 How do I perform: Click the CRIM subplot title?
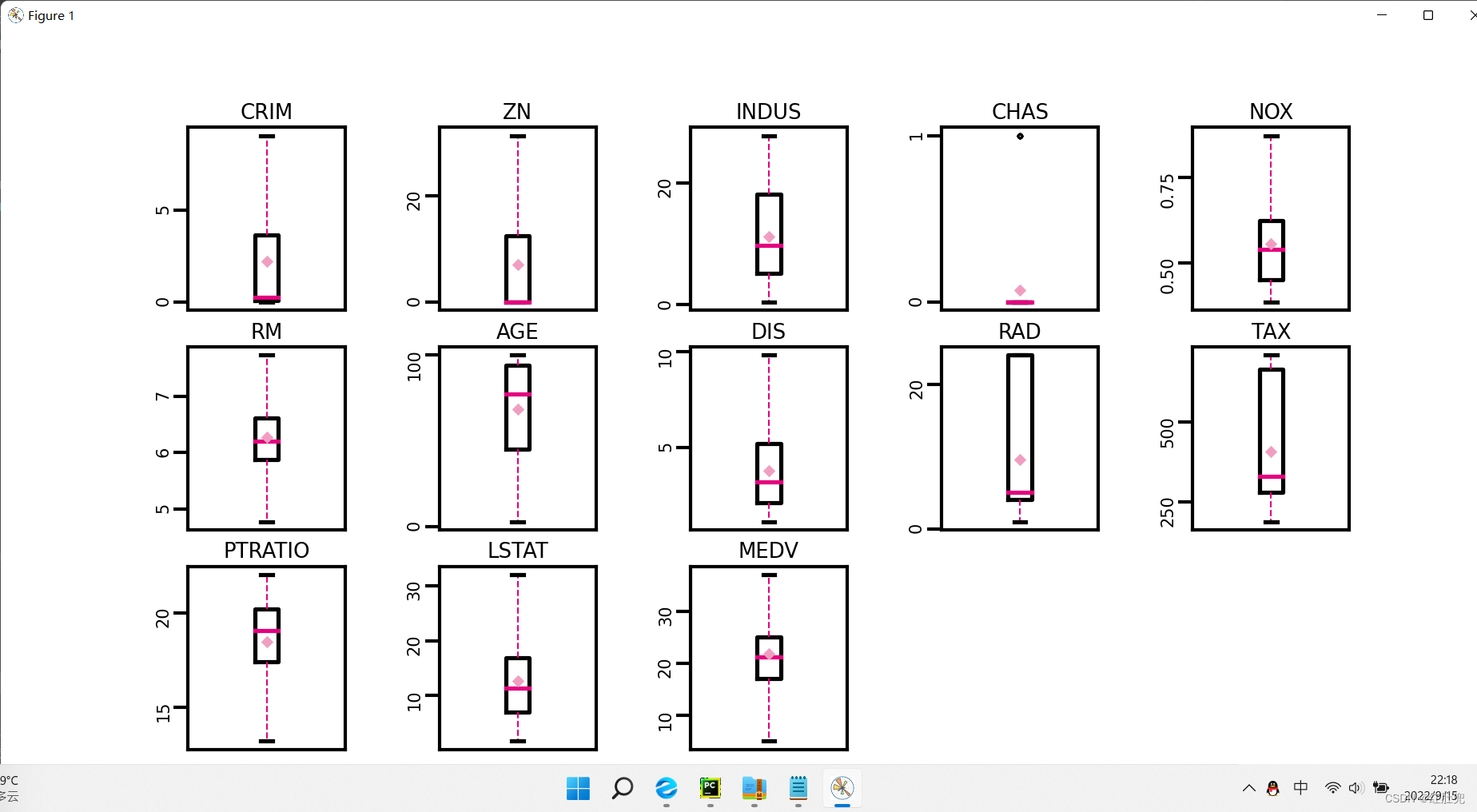(266, 112)
